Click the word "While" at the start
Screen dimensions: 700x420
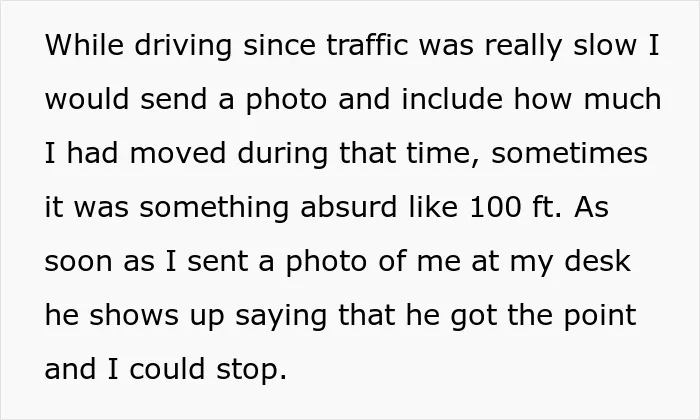click(84, 45)
